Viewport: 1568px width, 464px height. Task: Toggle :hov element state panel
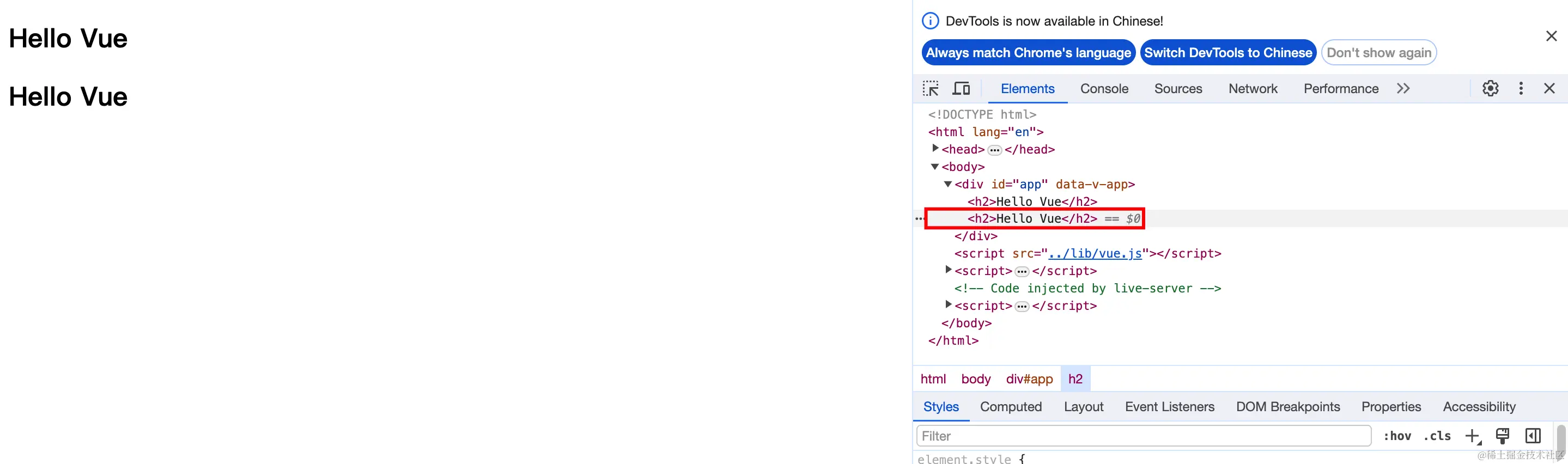click(x=1397, y=436)
